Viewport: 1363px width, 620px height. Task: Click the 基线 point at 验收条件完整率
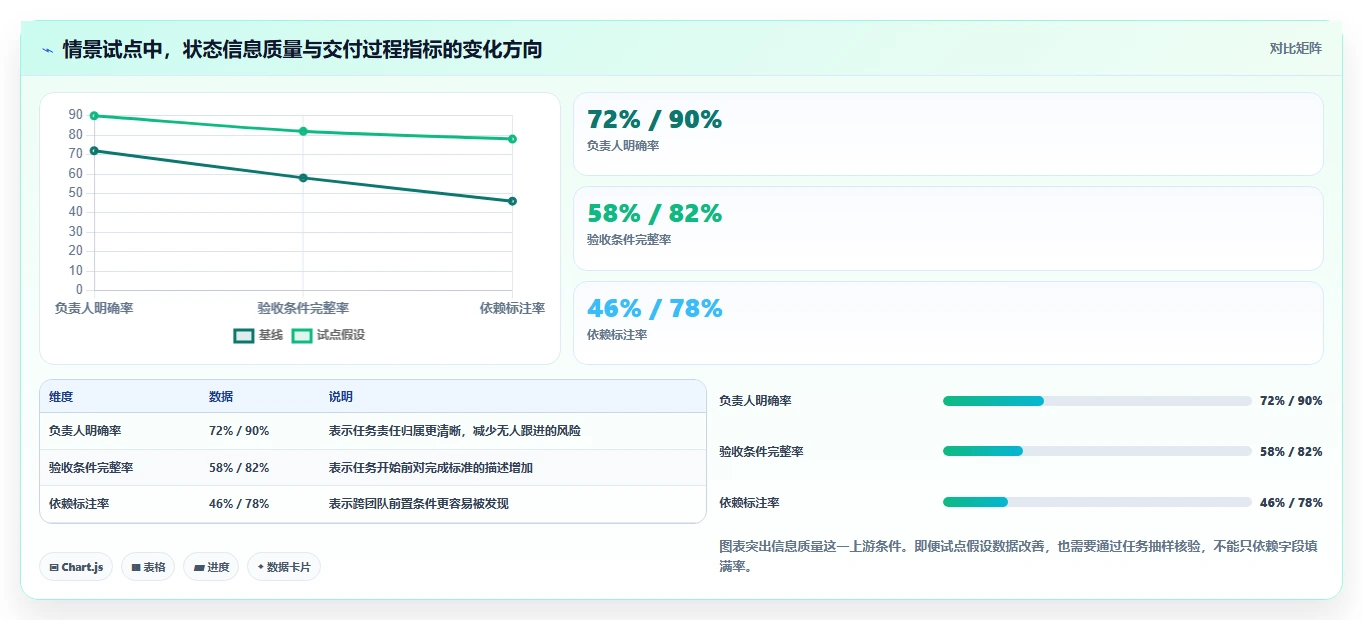(303, 178)
